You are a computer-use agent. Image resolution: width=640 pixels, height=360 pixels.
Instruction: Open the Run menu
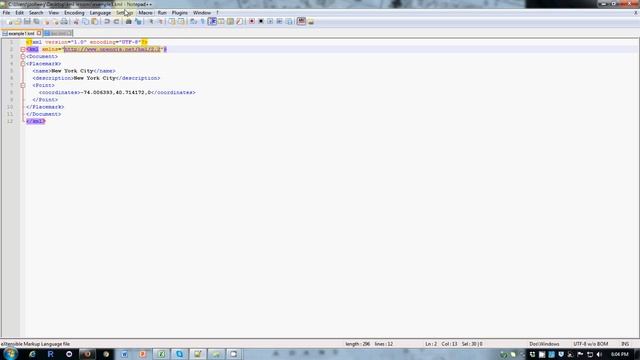point(162,13)
